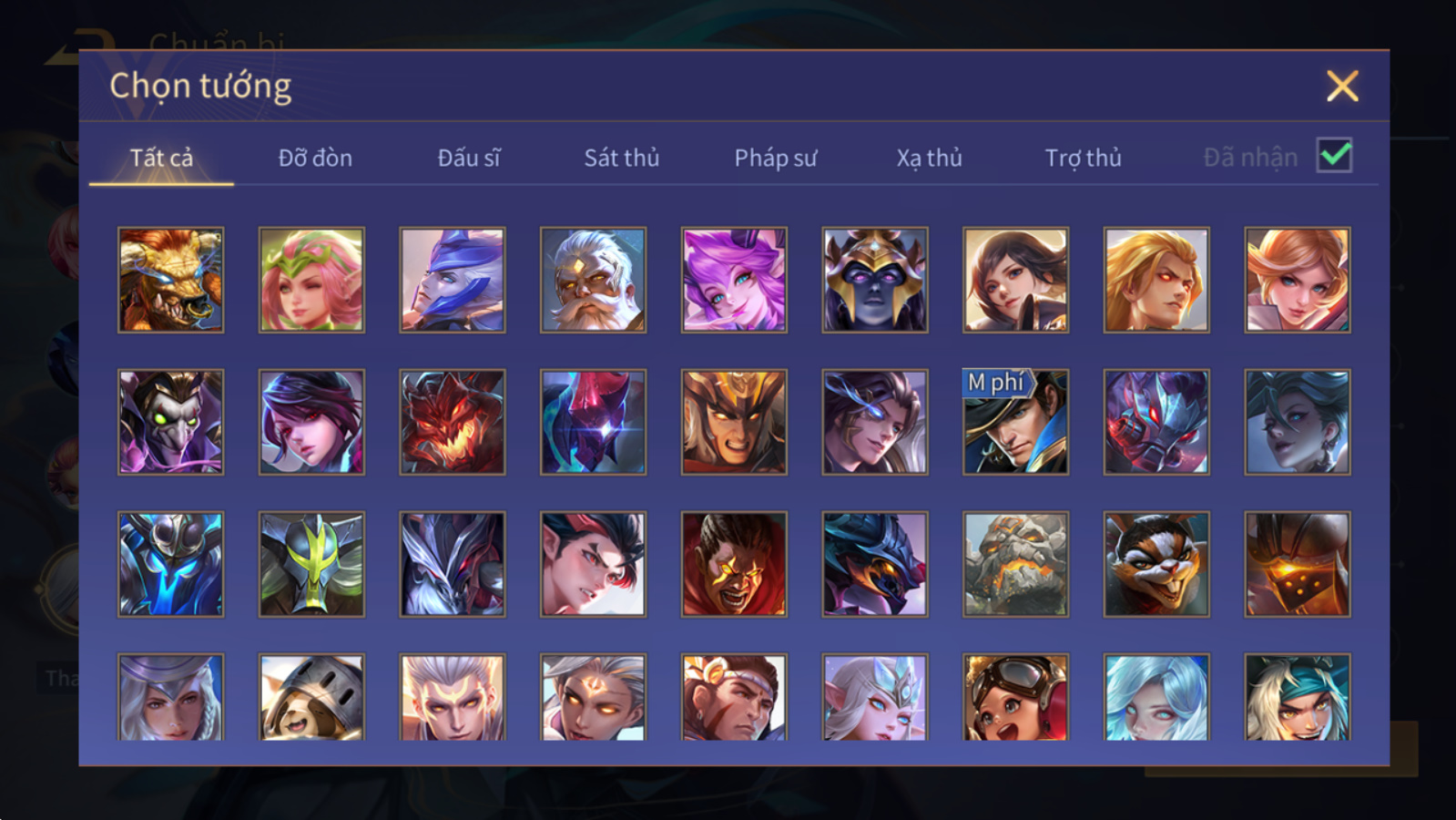Choose the goggles-wearing kid hero
The width and height of the screenshot is (1456, 820).
[x=1015, y=697]
